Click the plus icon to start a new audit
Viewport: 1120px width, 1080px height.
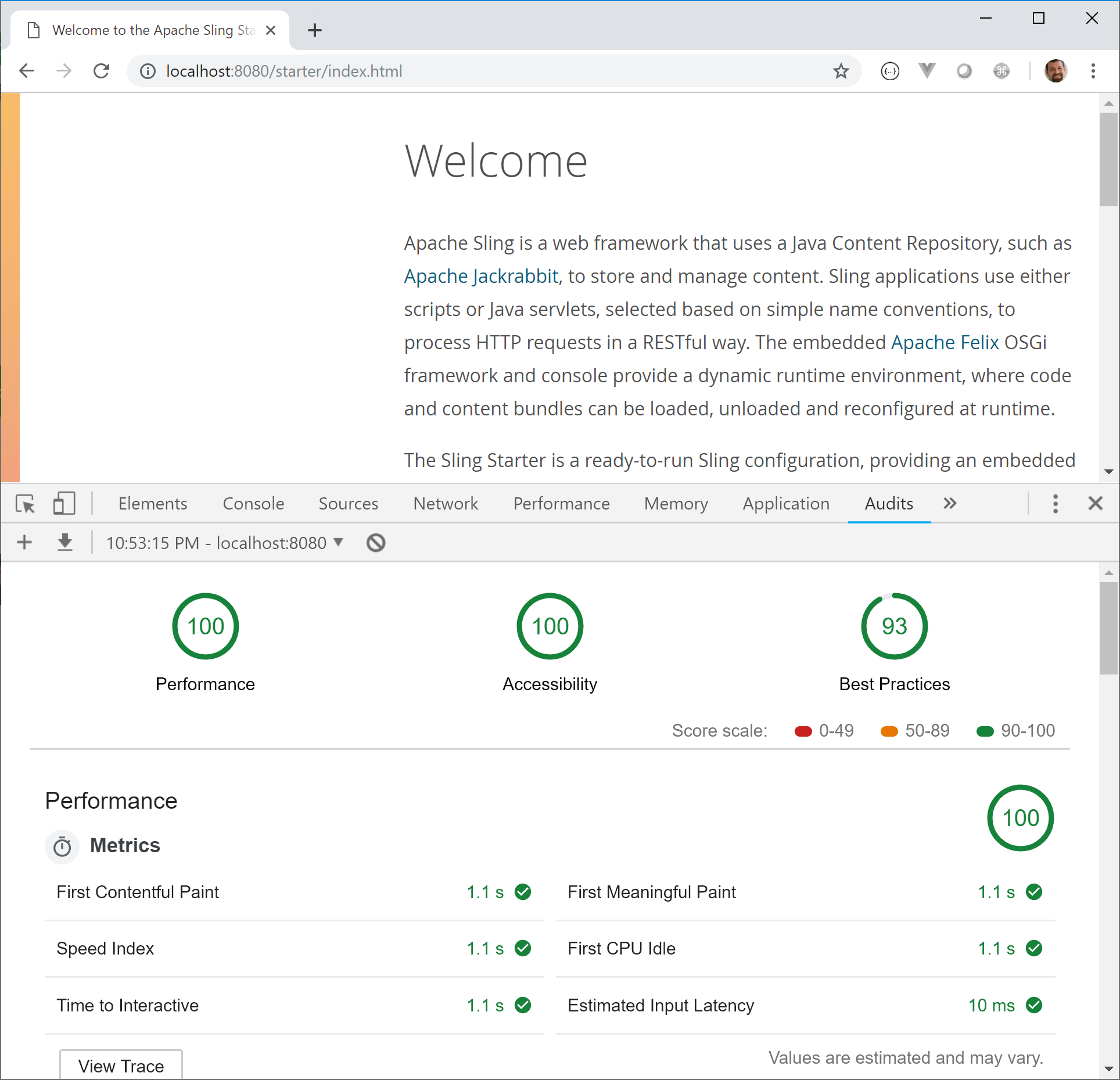(x=24, y=543)
